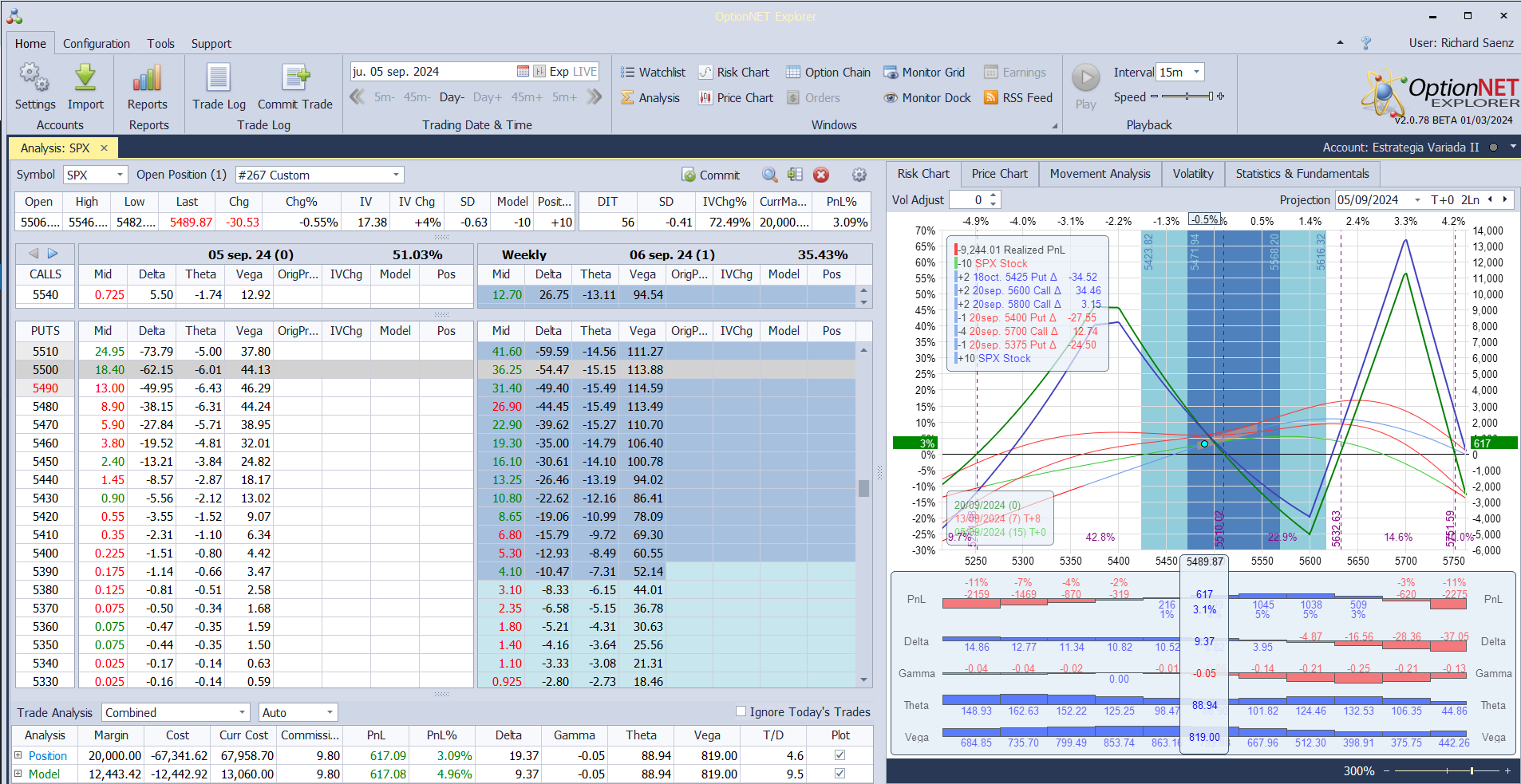Open the analysis settings gear icon
Image resolution: width=1521 pixels, height=784 pixels.
tap(859, 175)
